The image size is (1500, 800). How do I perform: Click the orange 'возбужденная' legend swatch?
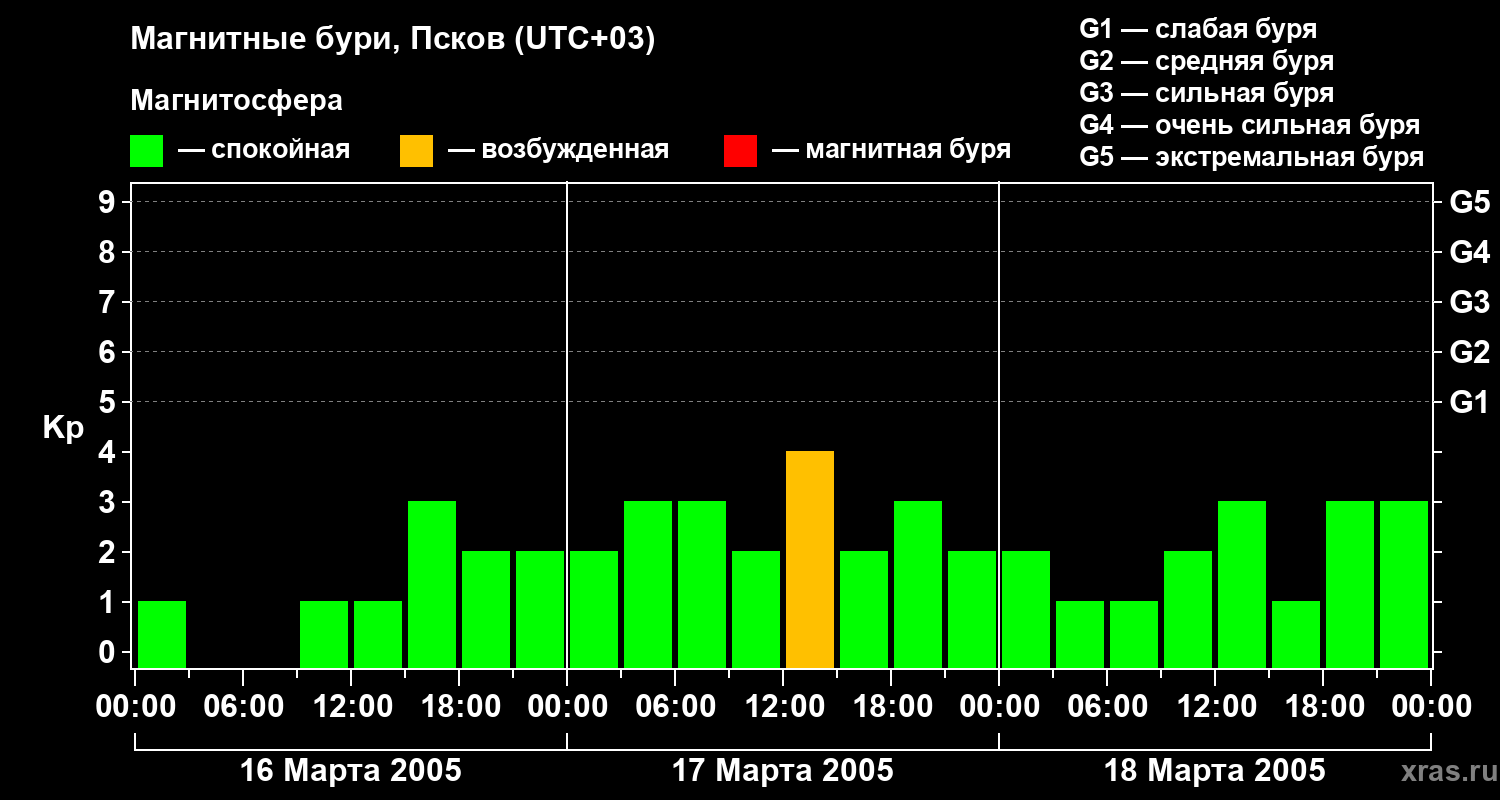click(416, 151)
